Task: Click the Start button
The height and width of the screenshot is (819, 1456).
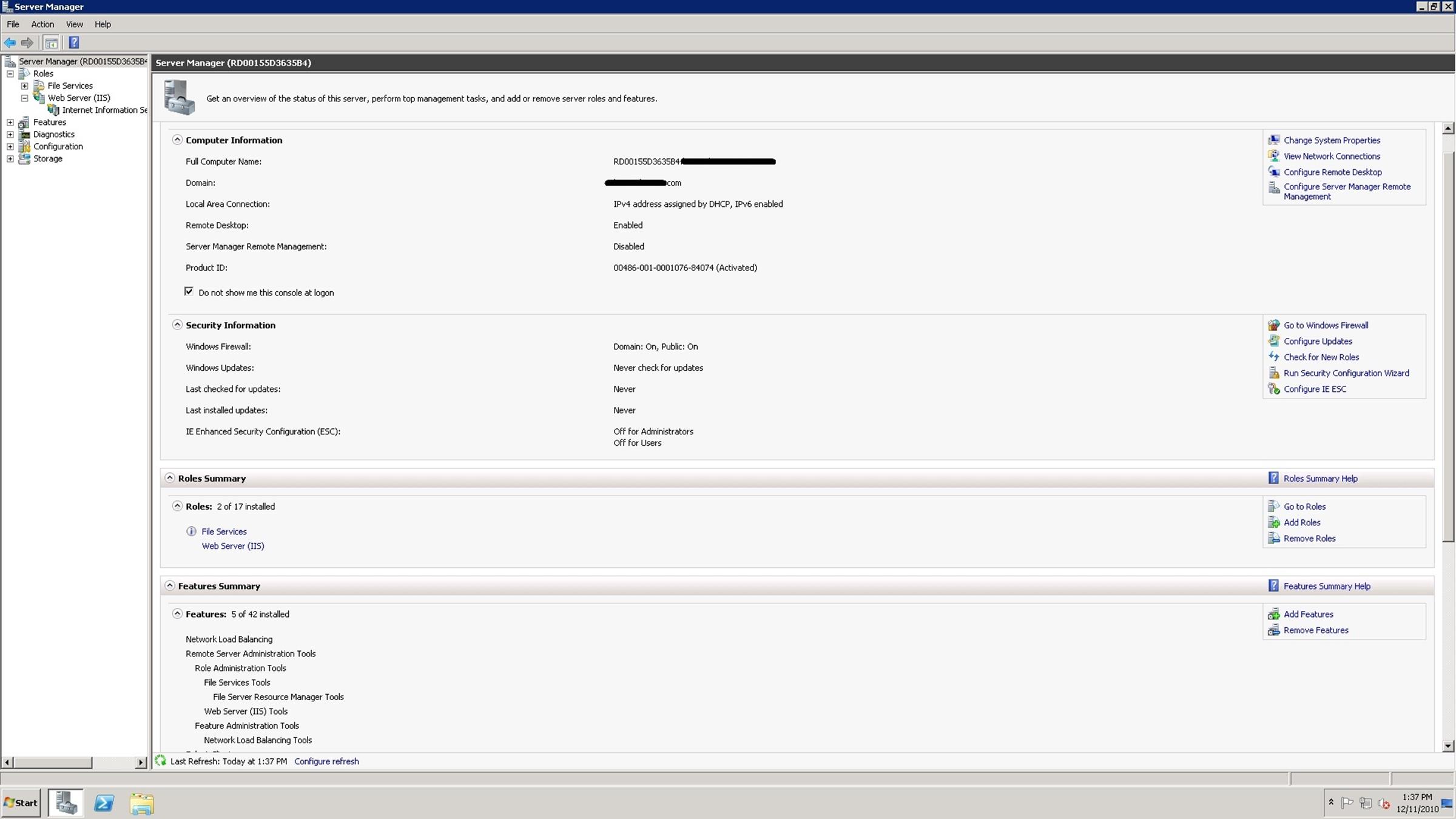Action: tap(21, 803)
